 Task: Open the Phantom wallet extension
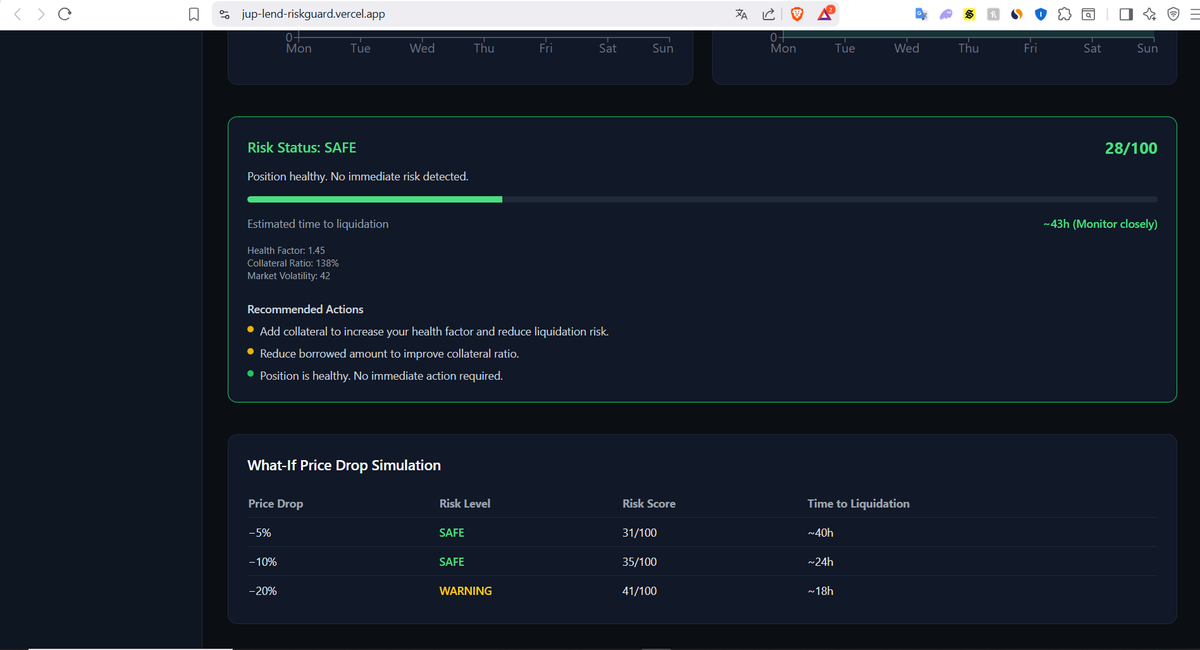(x=944, y=14)
